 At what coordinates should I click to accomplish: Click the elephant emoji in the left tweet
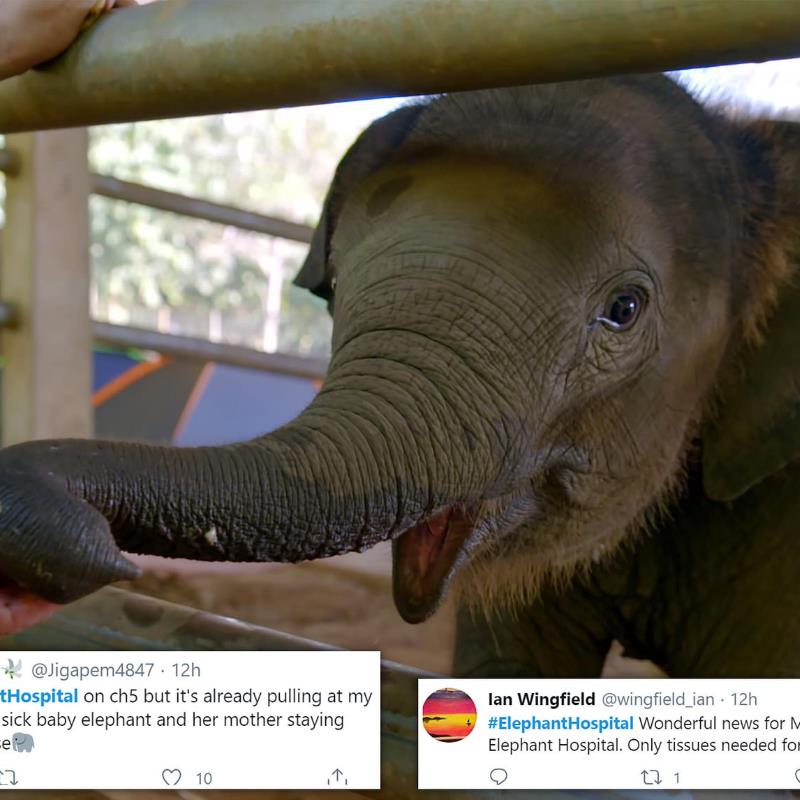pyautogui.click(x=23, y=742)
